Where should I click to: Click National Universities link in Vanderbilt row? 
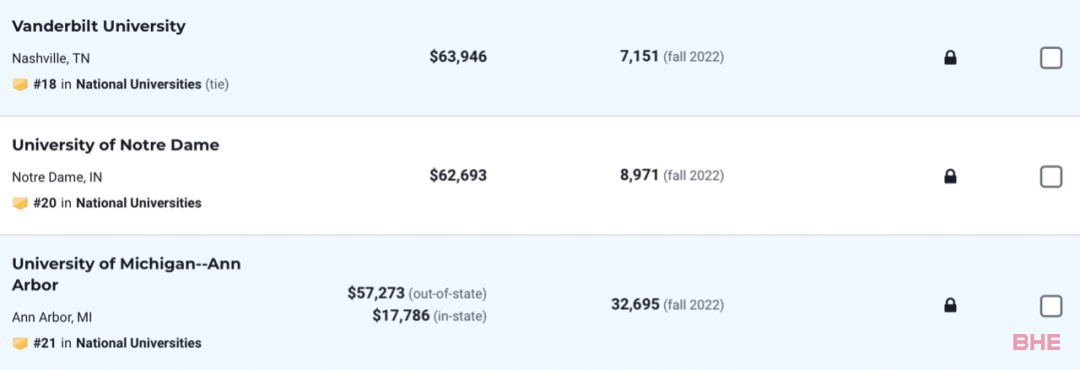[x=138, y=85]
